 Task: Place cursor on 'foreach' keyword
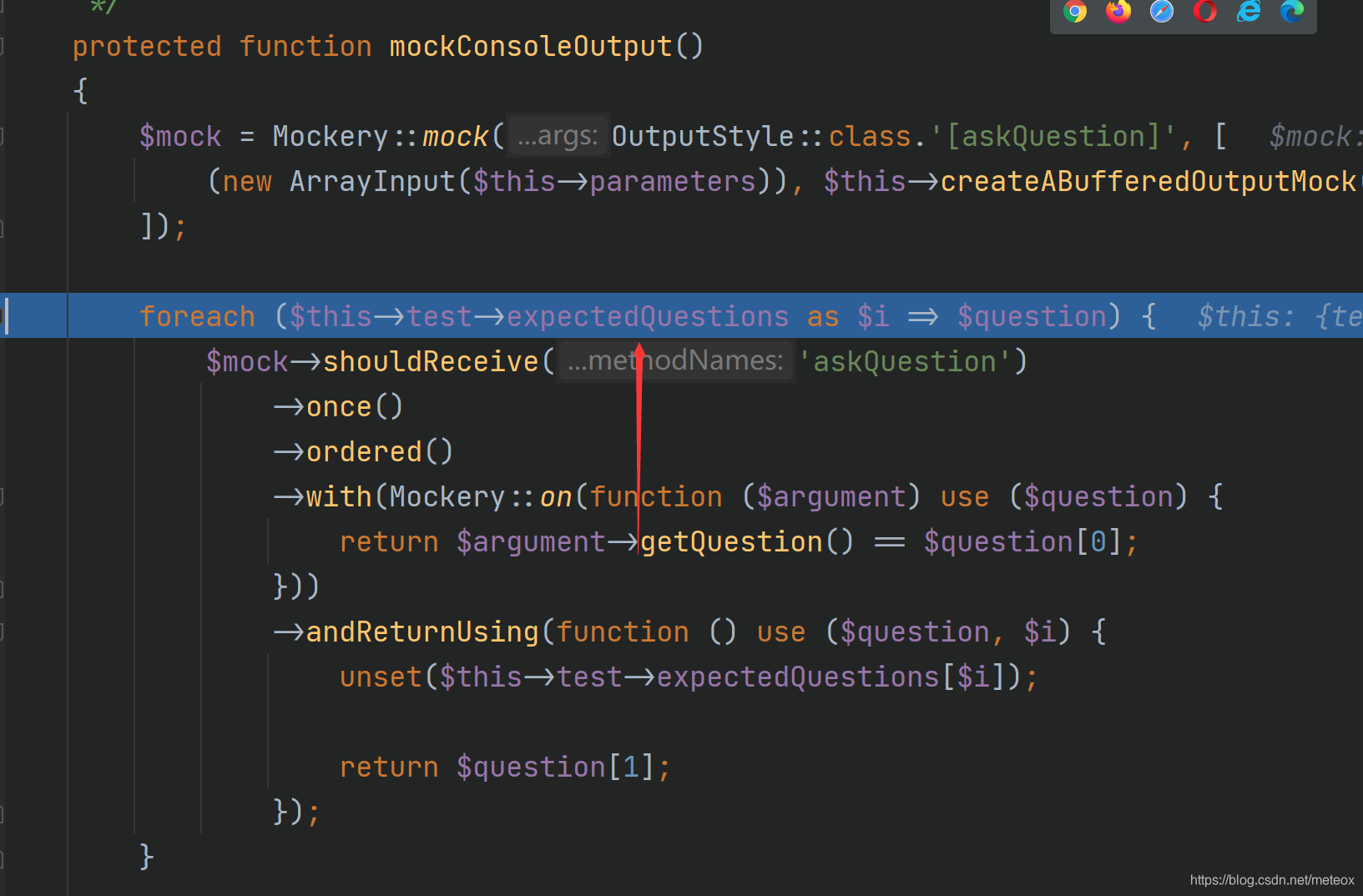pyautogui.click(x=198, y=317)
